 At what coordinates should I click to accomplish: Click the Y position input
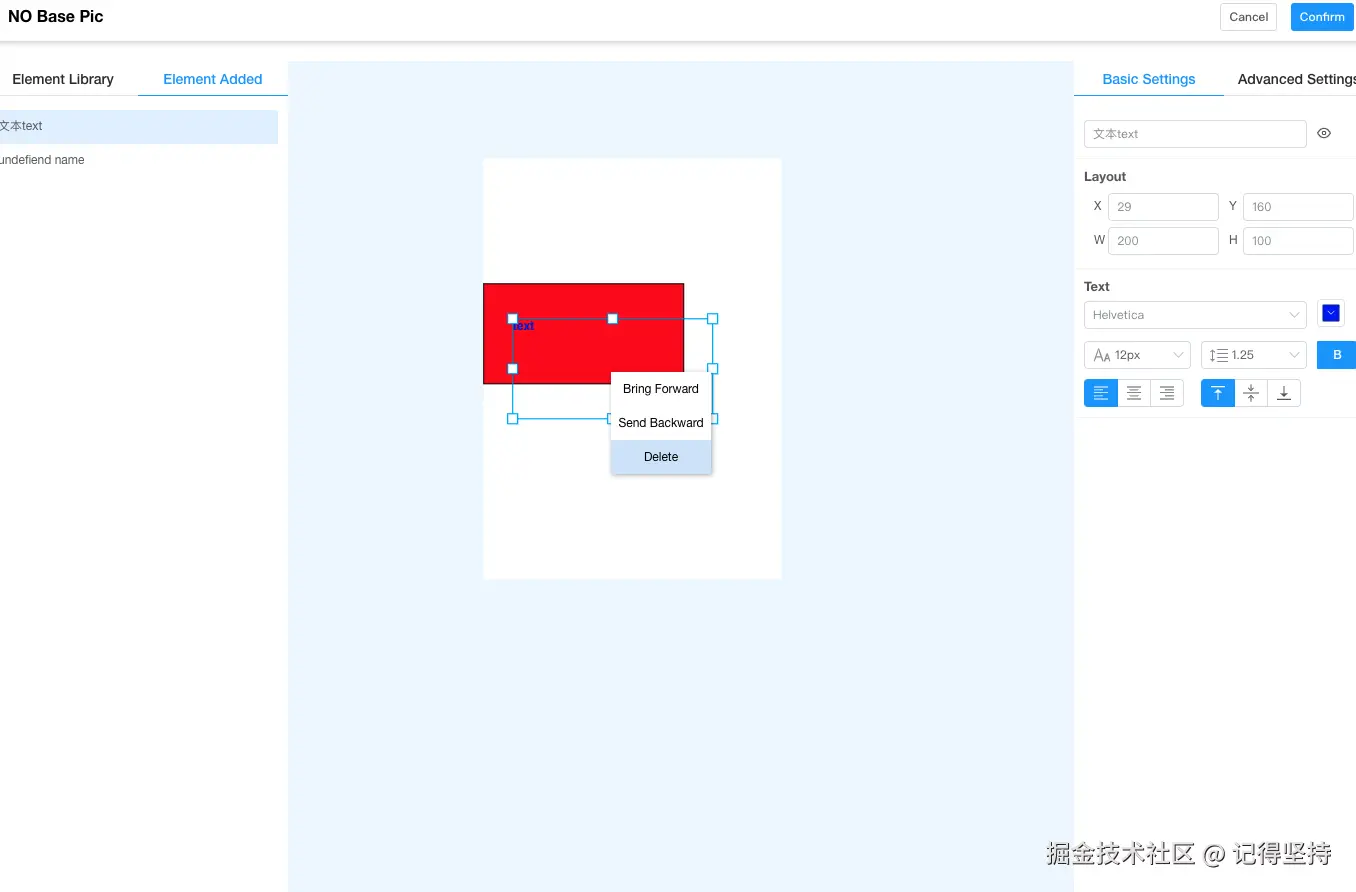pos(1298,207)
